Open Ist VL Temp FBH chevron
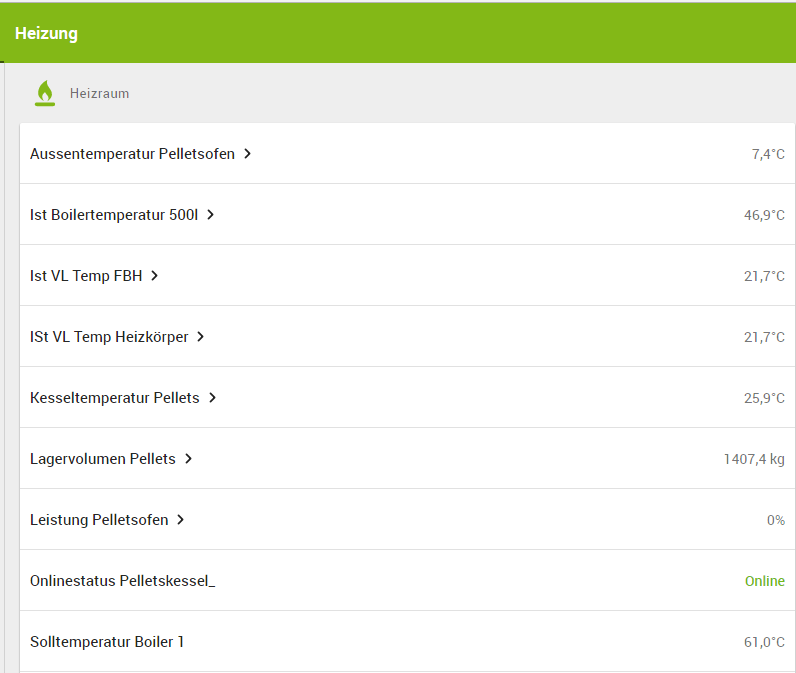The image size is (796, 673). point(155,276)
